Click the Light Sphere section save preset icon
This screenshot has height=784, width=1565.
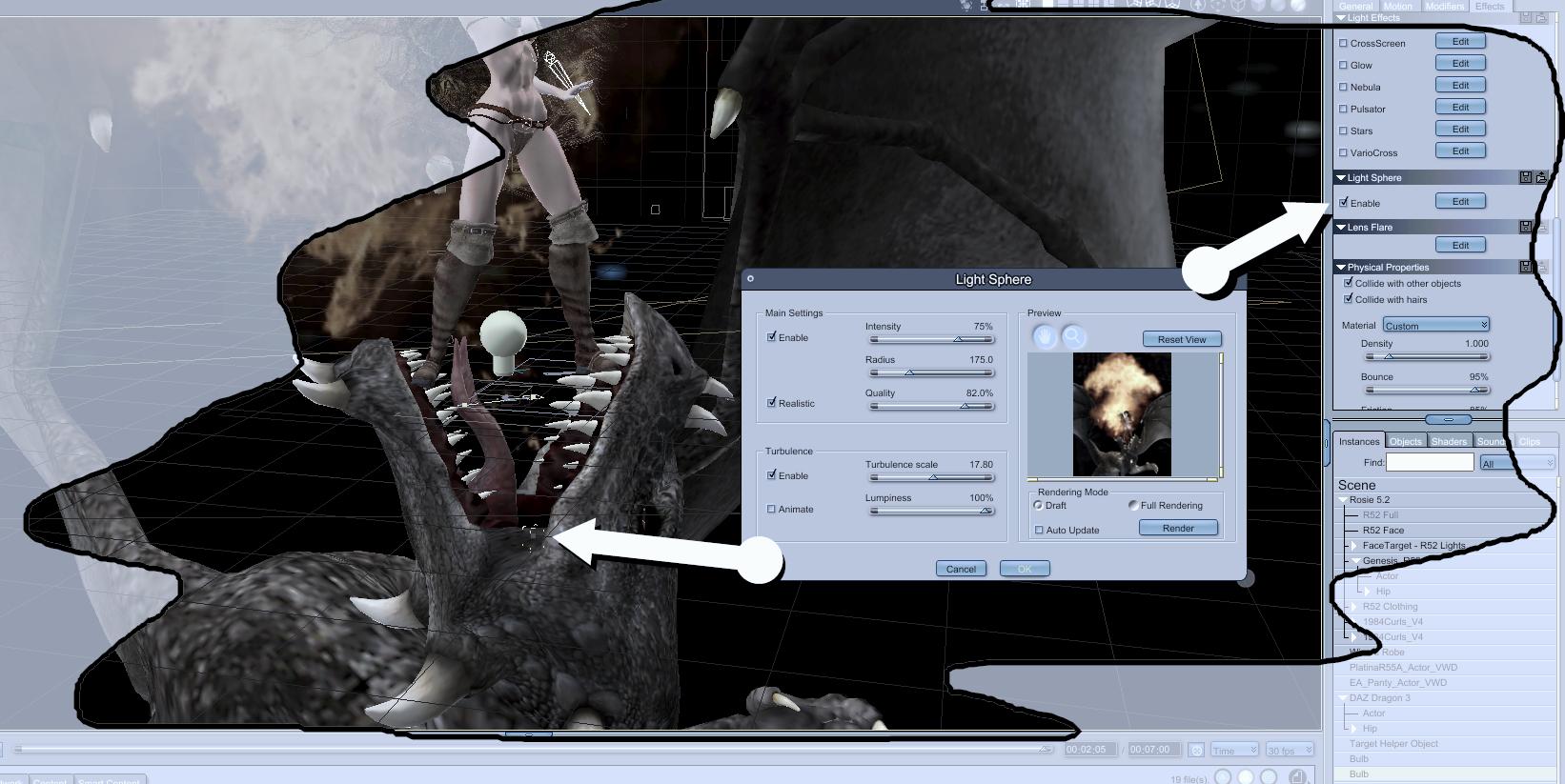pos(1525,177)
